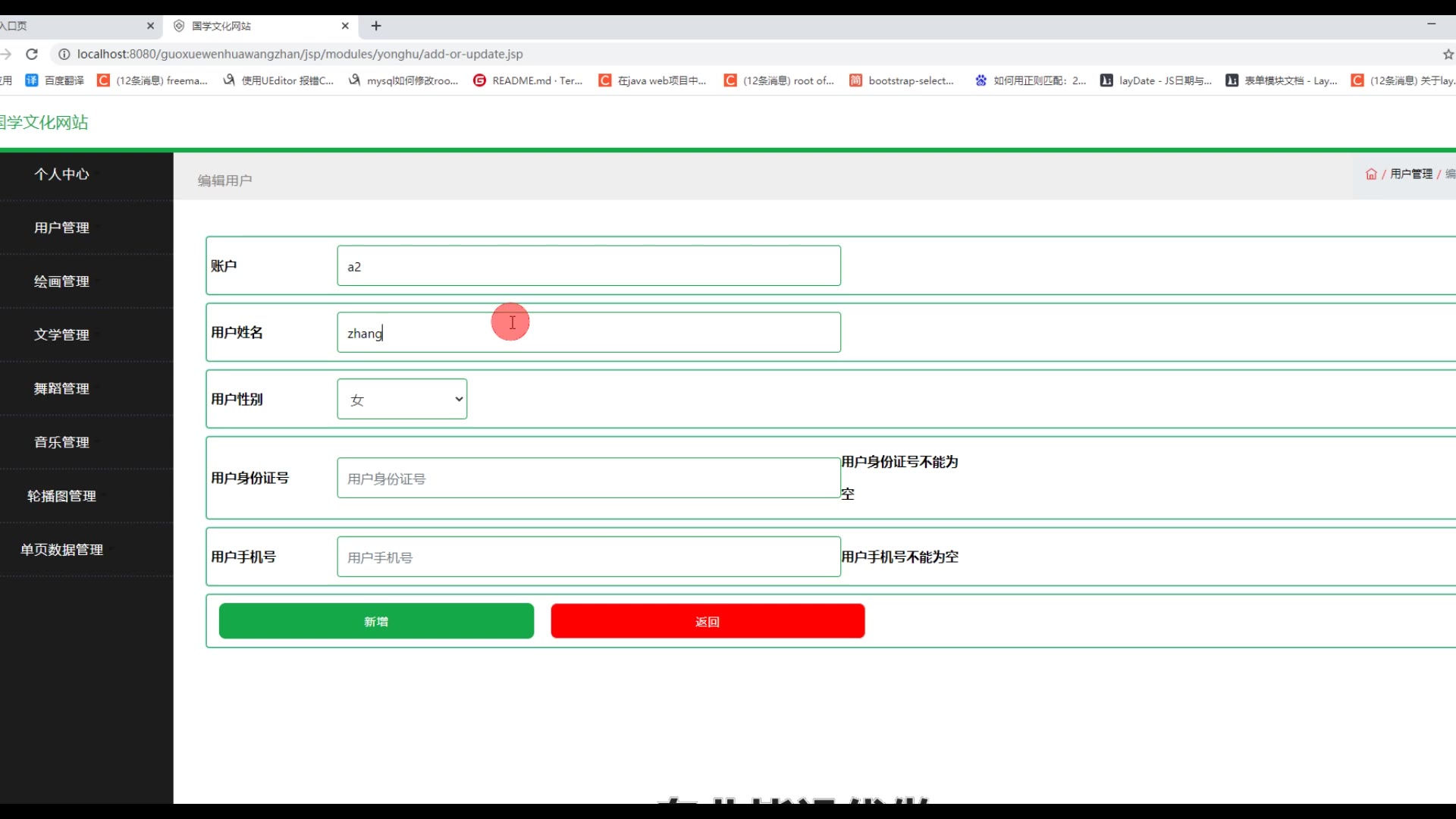Viewport: 1456px width, 819px height.
Task: Click the 用户管理 breadcrumb link
Action: [x=1410, y=174]
